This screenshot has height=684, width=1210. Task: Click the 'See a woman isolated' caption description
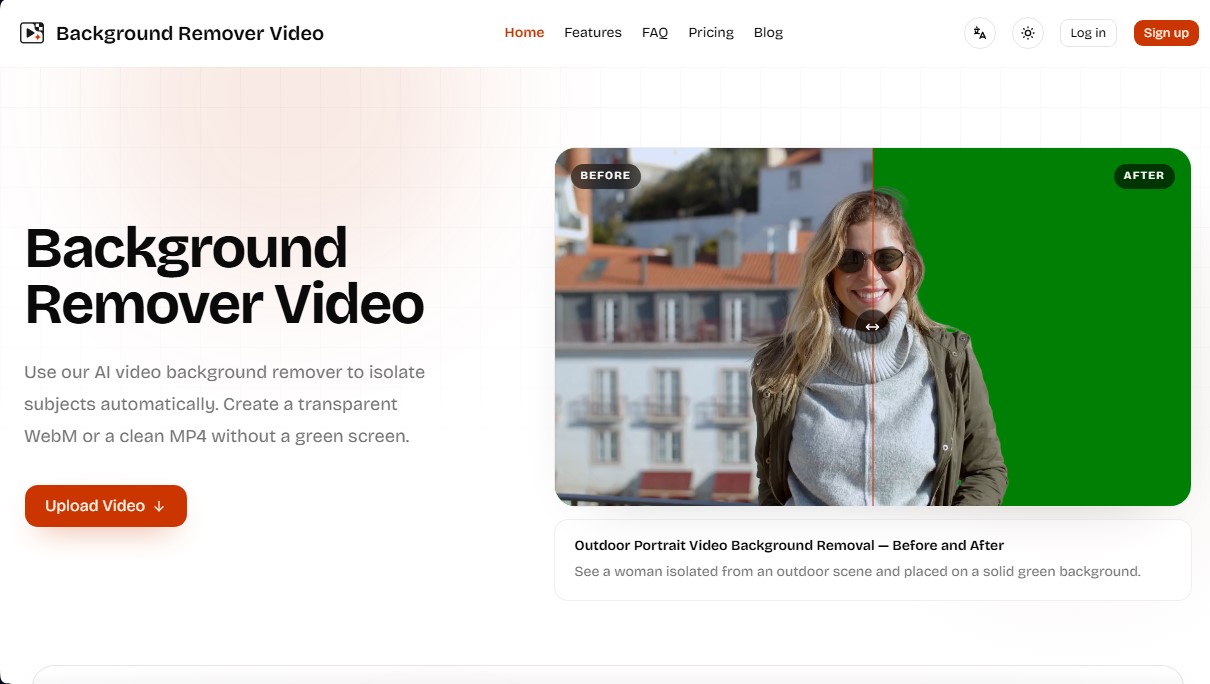tap(857, 572)
